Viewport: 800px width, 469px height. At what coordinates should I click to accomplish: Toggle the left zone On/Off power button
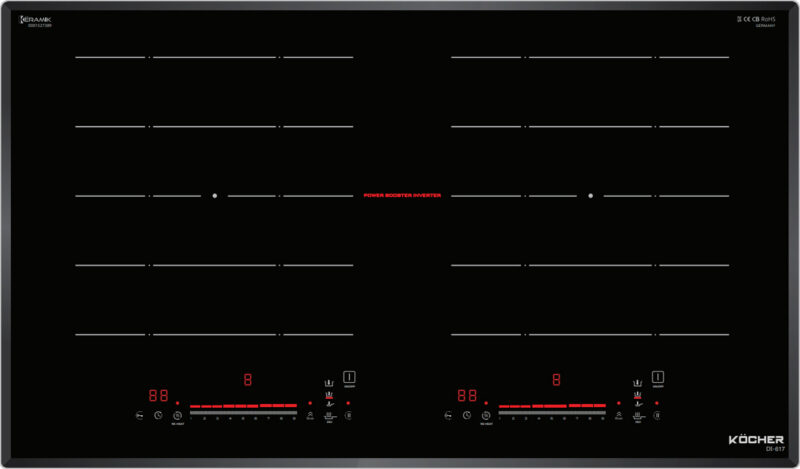pyautogui.click(x=349, y=378)
